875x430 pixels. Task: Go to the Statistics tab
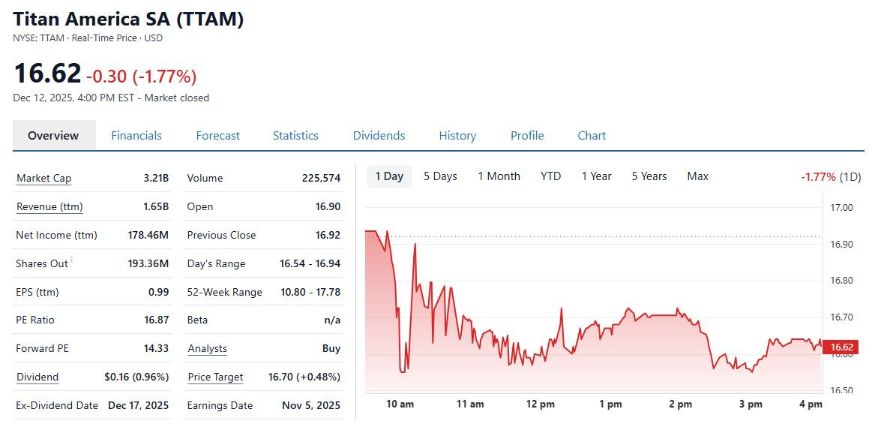[295, 136]
